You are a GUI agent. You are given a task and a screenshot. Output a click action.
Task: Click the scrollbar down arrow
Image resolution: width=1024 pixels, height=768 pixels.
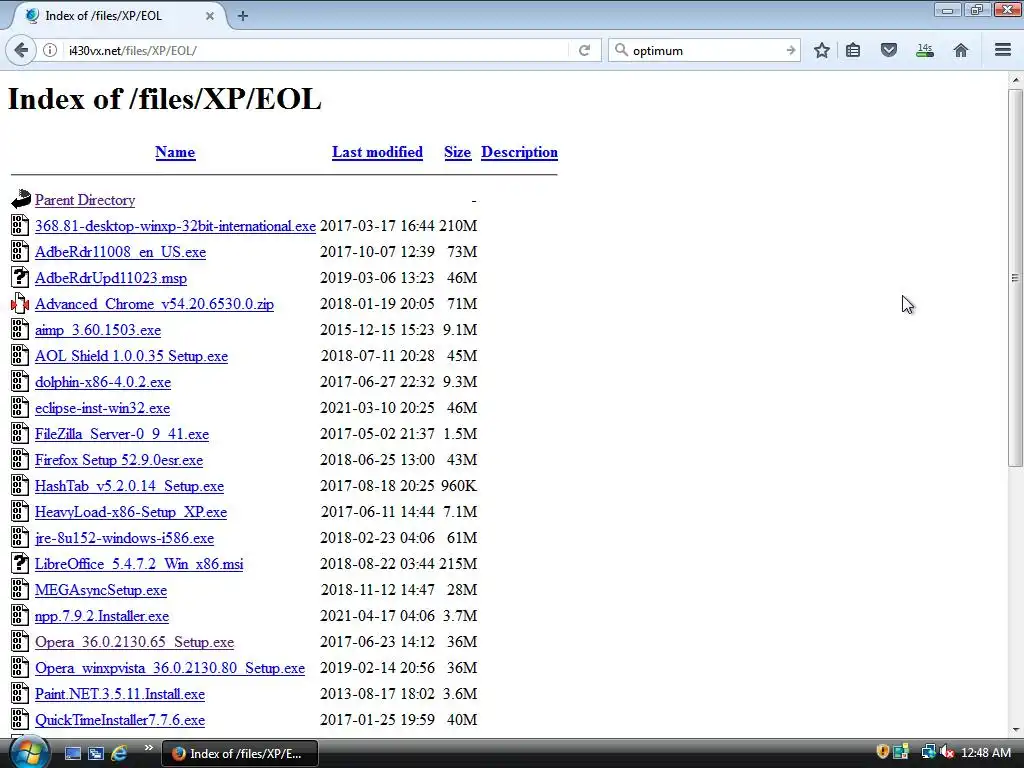pyautogui.click(x=1015, y=730)
